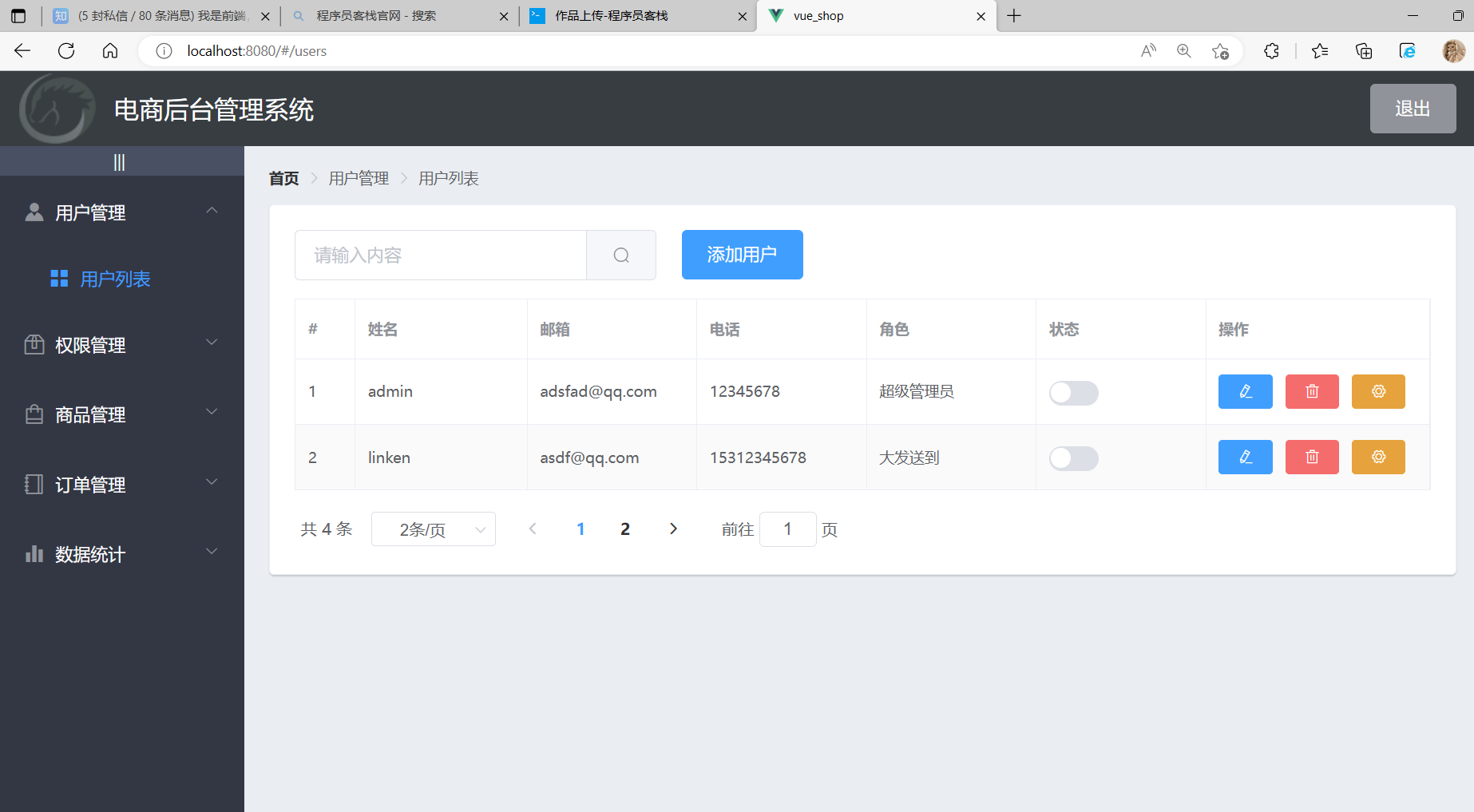The image size is (1474, 812).
Task: Click the 前往 page number input
Action: pos(787,529)
